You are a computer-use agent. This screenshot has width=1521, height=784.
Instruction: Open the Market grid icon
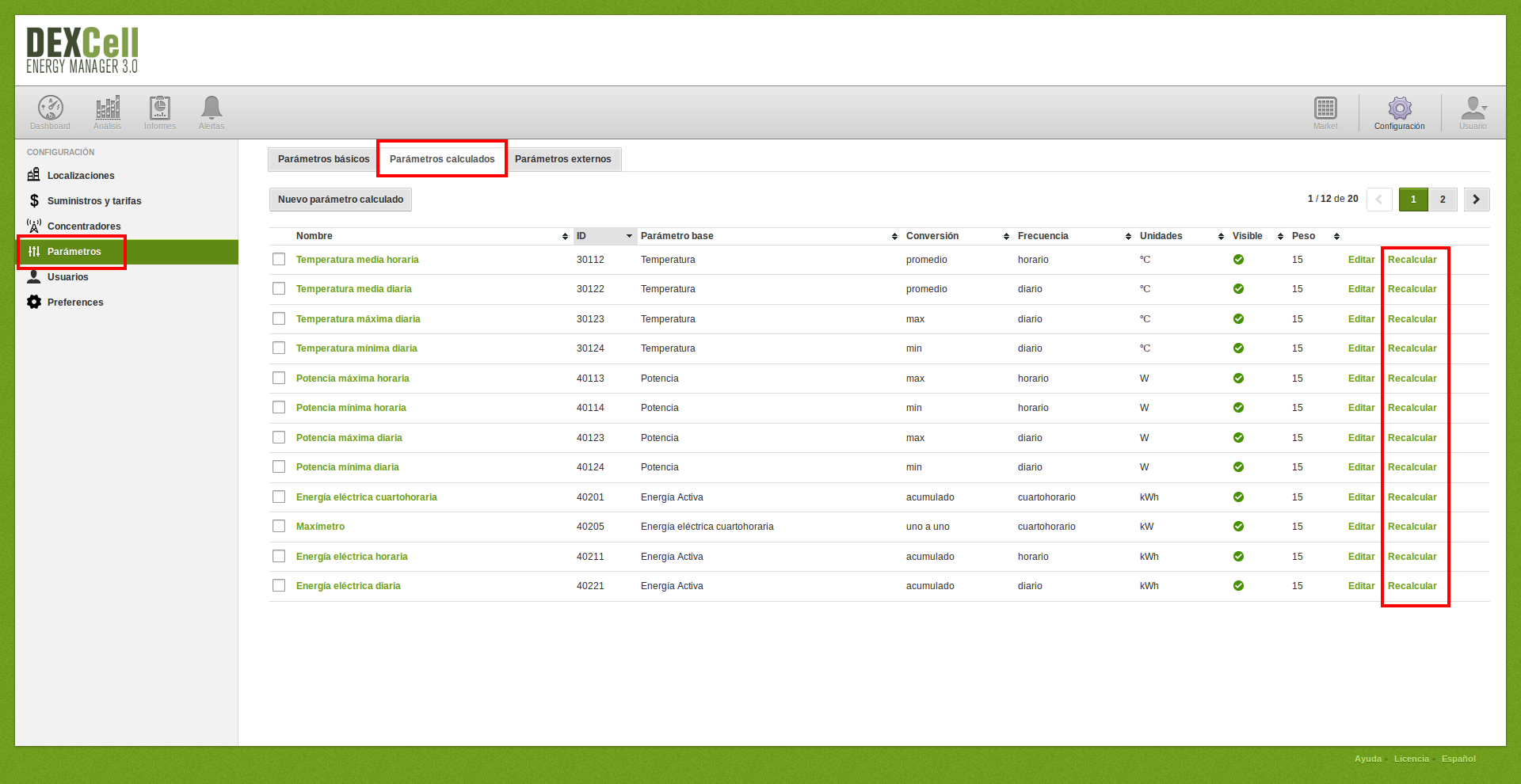pos(1325,108)
